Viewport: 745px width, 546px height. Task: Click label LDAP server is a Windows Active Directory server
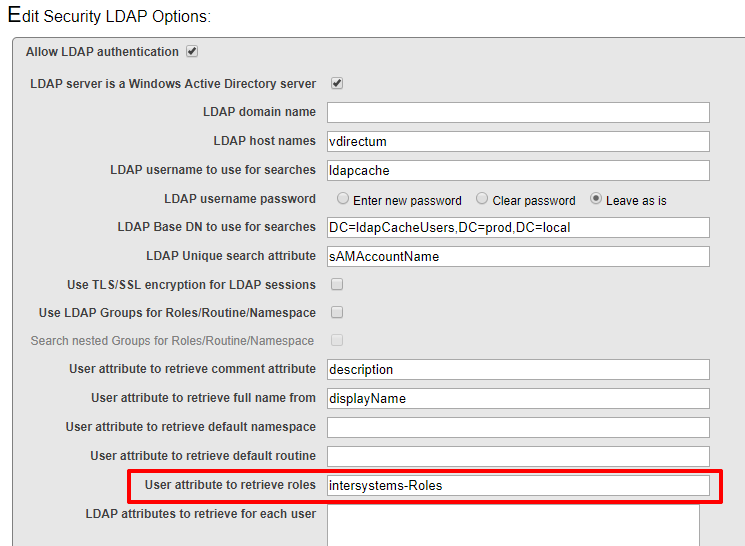173,84
